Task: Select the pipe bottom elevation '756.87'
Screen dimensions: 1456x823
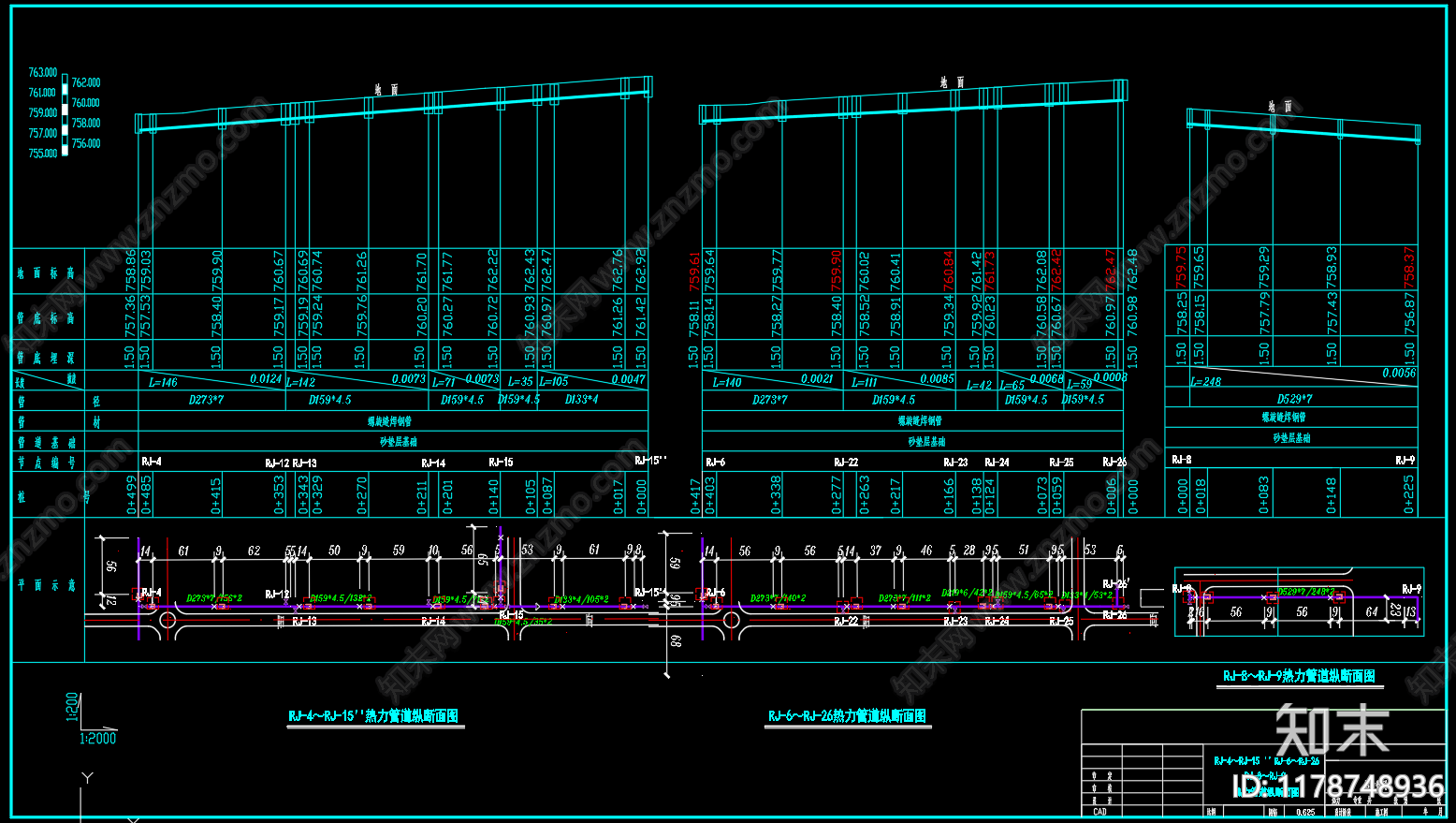Action: point(1409,314)
